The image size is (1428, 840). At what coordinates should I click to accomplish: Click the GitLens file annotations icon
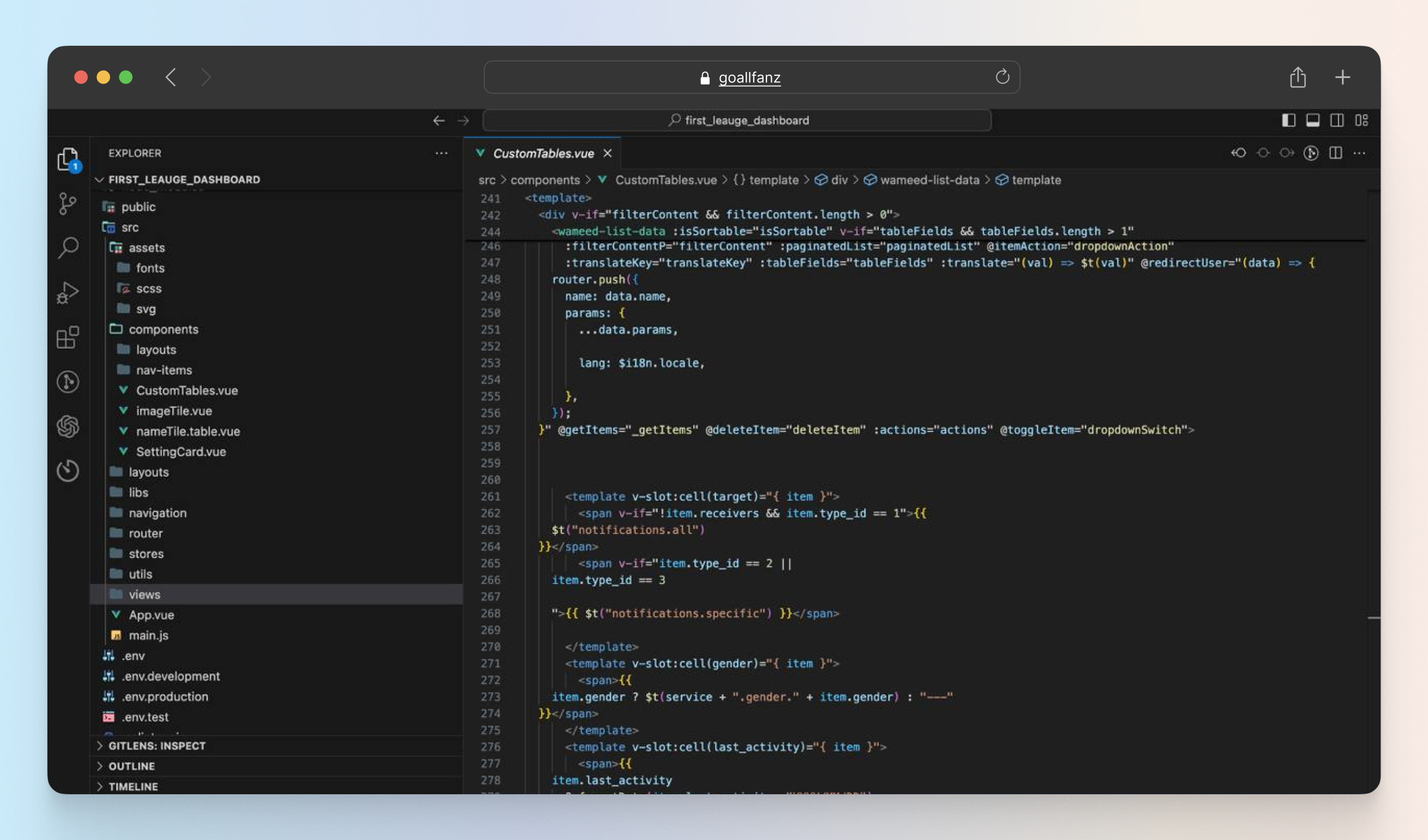pos(1311,153)
